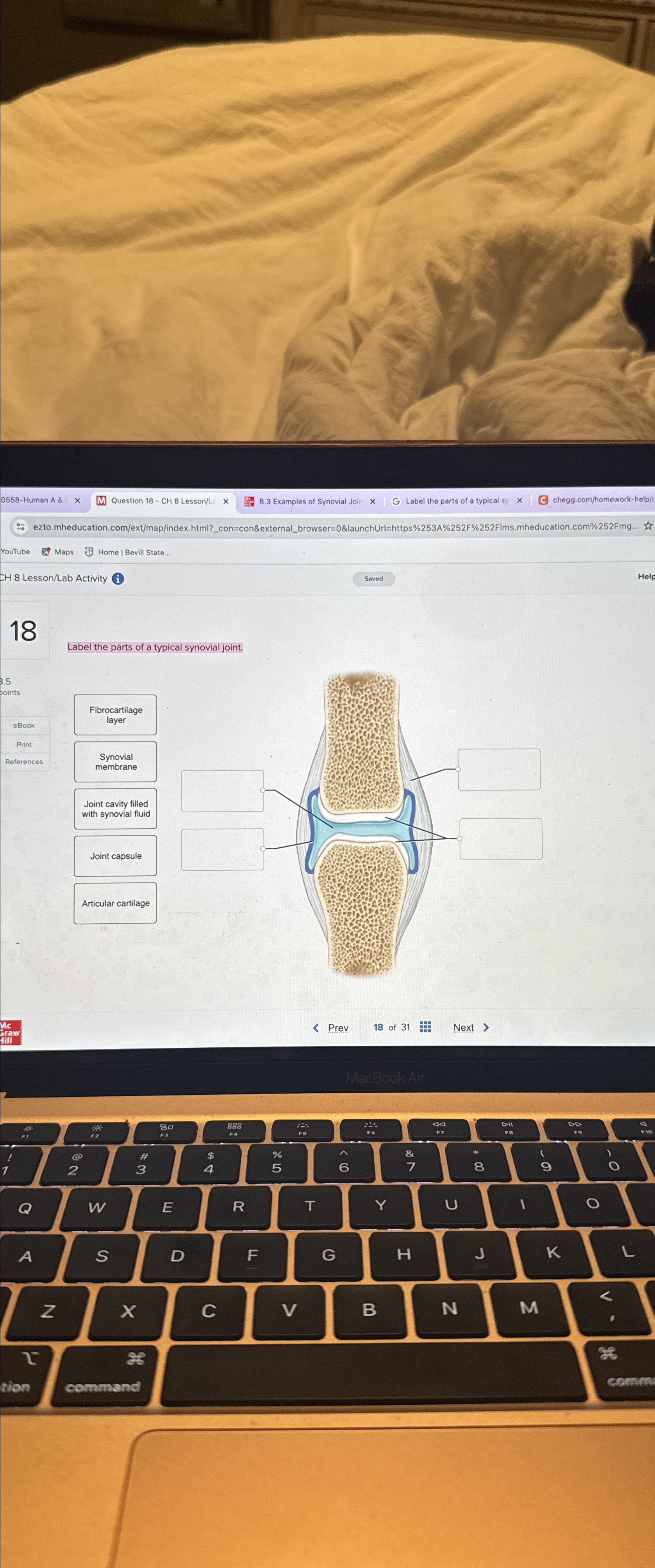Select the Joint cavity filled with synovial fluid label
655x1568 pixels.
point(115,808)
